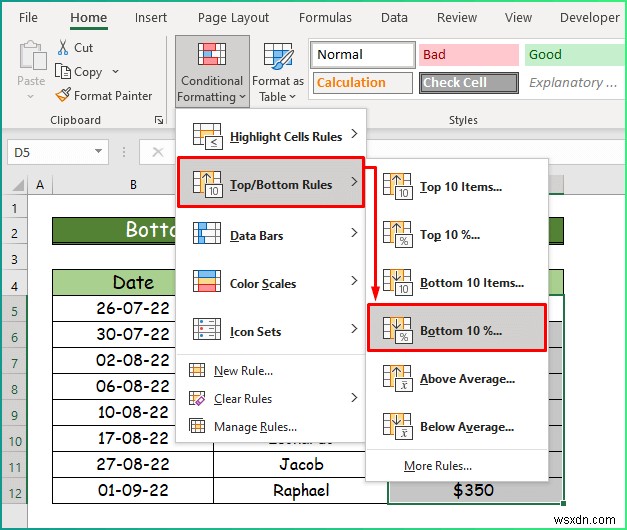Click the Bottom 10 Items icon
627x530 pixels.
(x=397, y=282)
